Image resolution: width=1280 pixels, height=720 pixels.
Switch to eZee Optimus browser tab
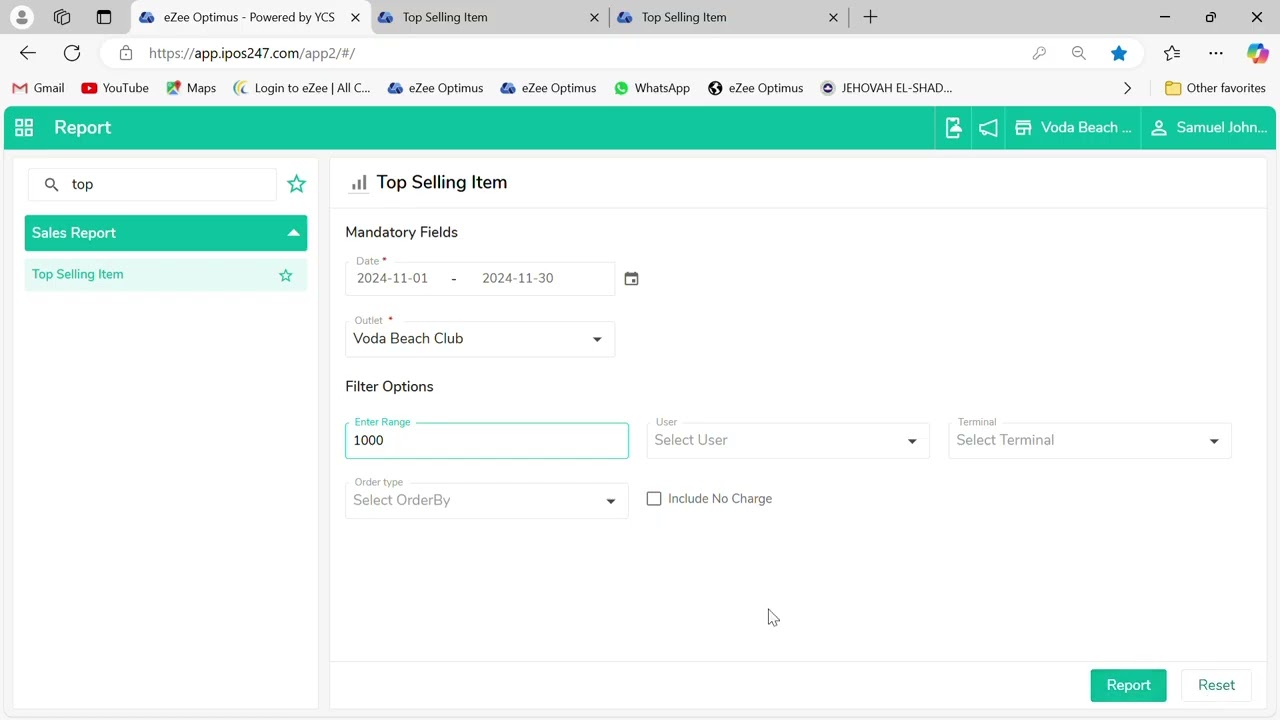tap(250, 17)
